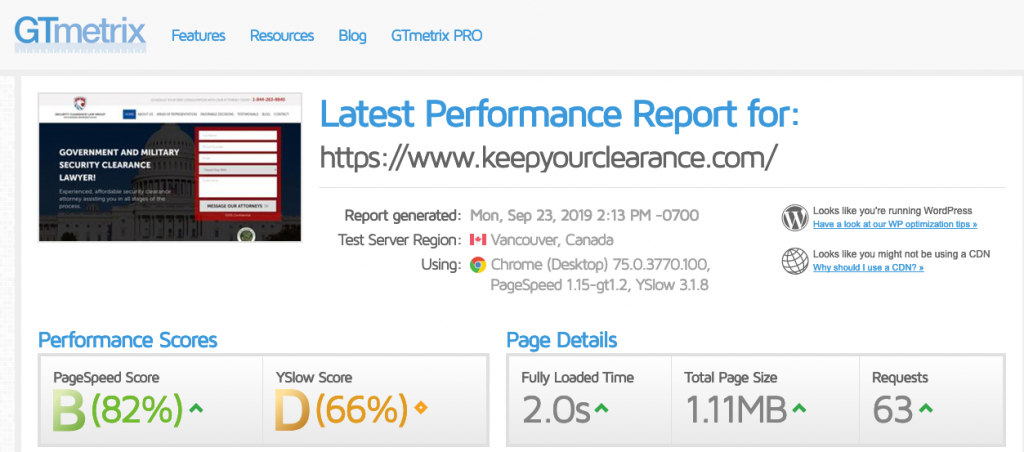Click the WordPress logo icon
Viewport: 1024px width, 452px height.
(795, 218)
